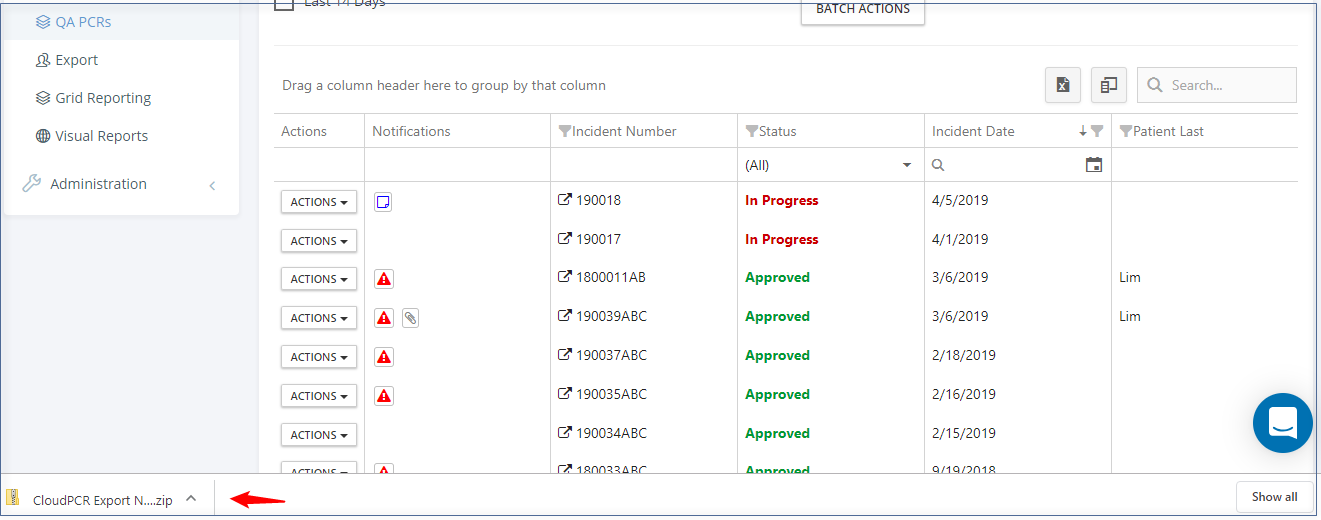Click incident date 4/1/2019
This screenshot has width=1321, height=520.
960,239
